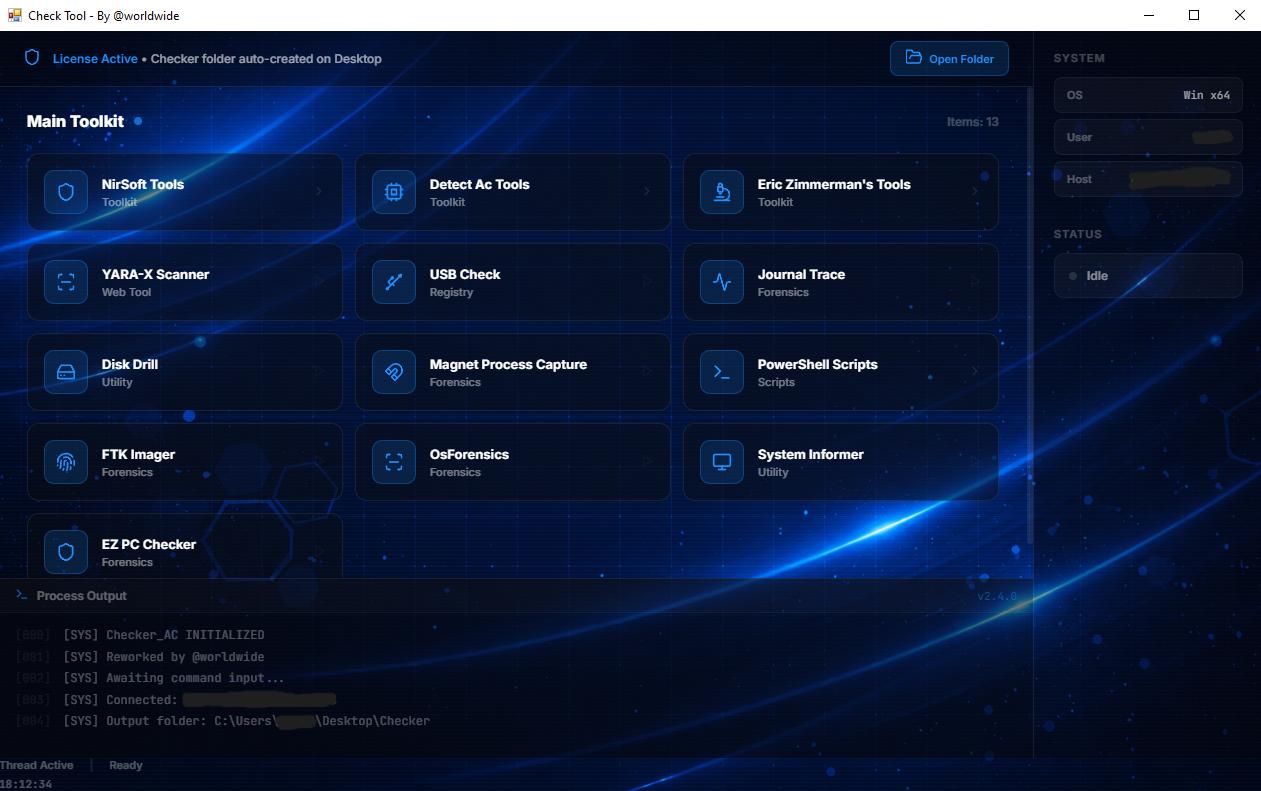Click the Main Toolkit heading
Viewport: 1261px width, 791px height.
click(x=75, y=121)
